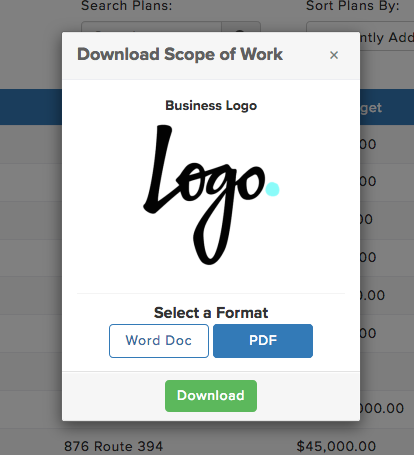Click the search magnifier icon button
This screenshot has width=414, height=455.
tap(241, 27)
